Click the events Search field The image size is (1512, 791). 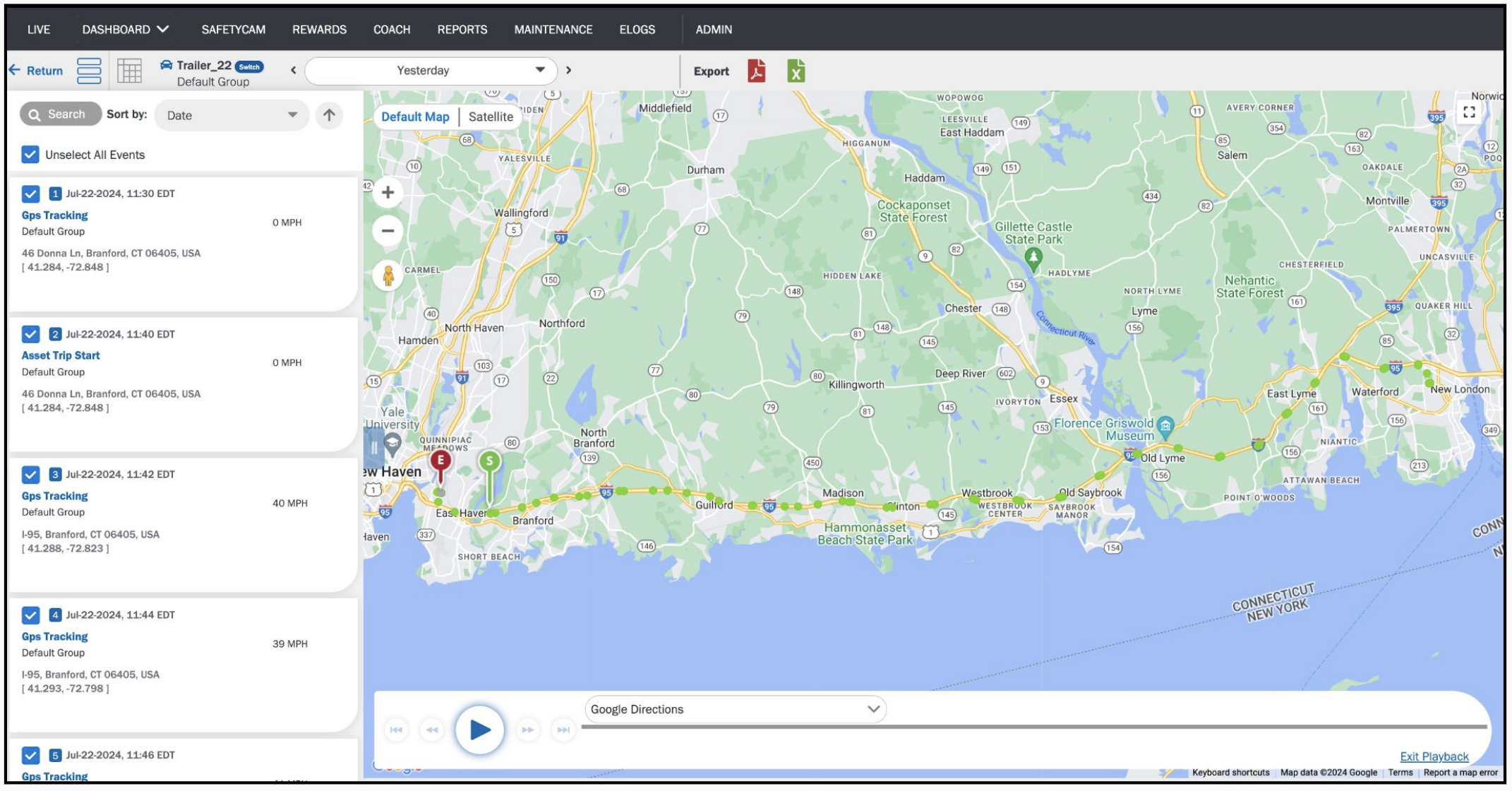[61, 114]
